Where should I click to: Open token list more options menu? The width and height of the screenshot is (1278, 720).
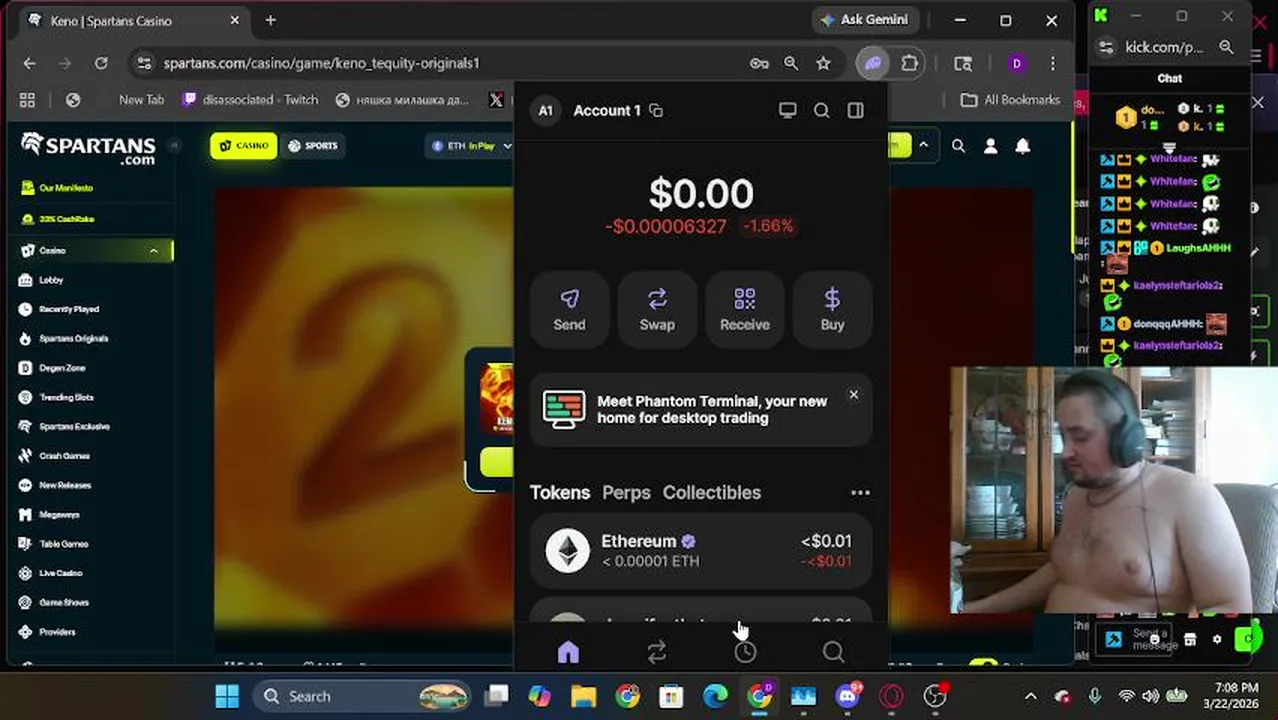(x=860, y=493)
